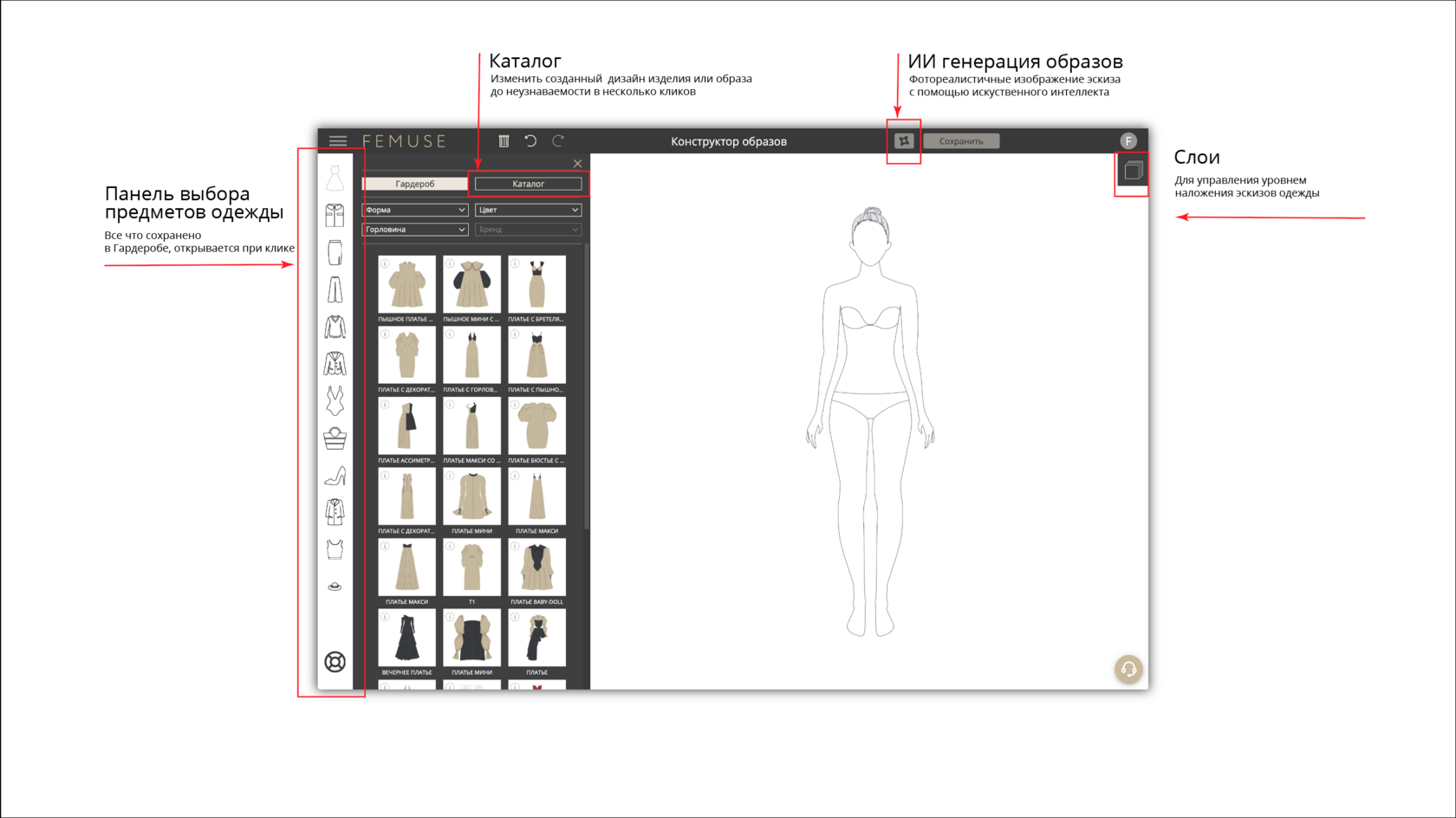The width and height of the screenshot is (1456, 818).
Task: Undo the last action
Action: (530, 140)
